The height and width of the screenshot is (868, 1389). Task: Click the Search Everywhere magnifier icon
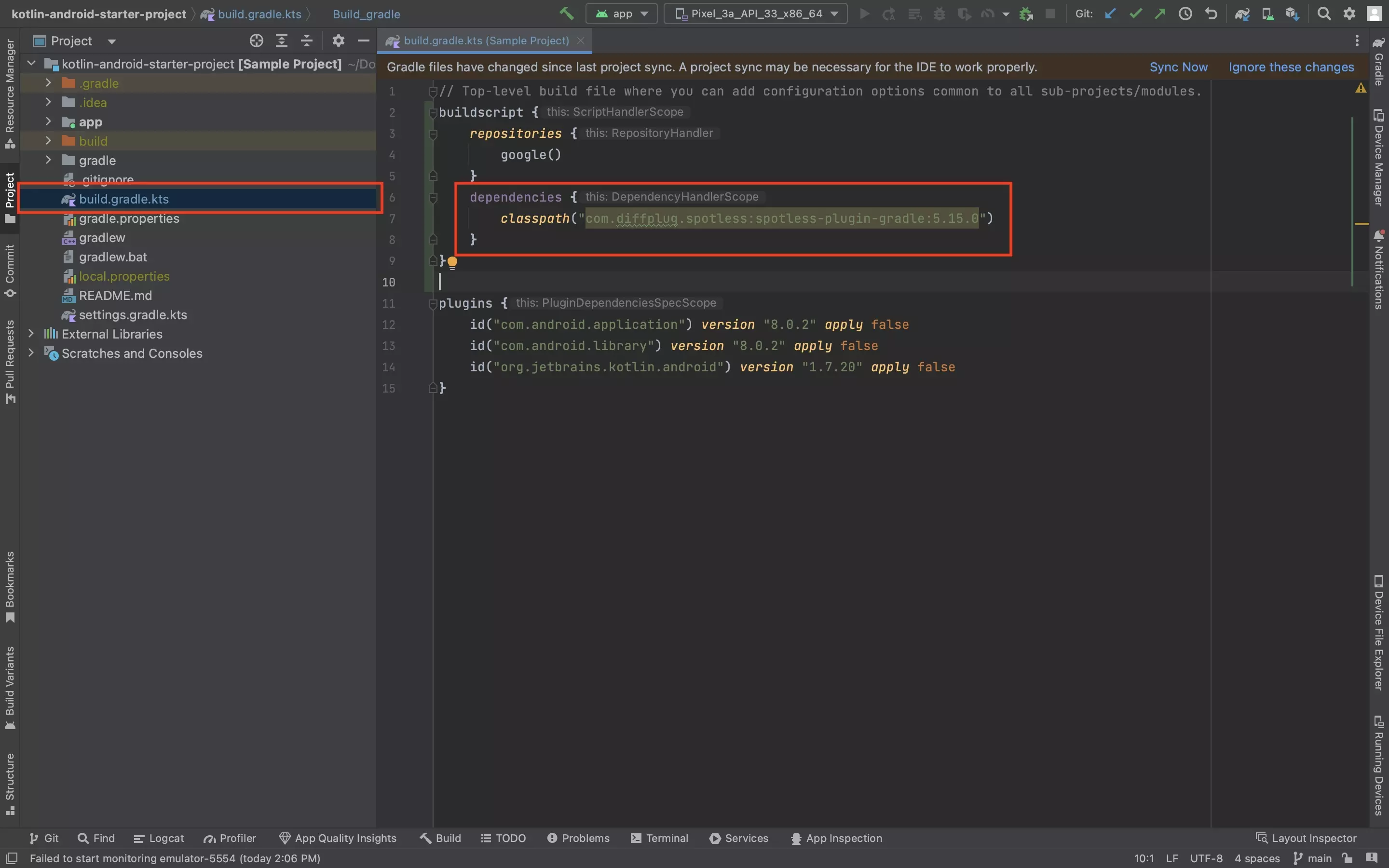pos(1323,13)
